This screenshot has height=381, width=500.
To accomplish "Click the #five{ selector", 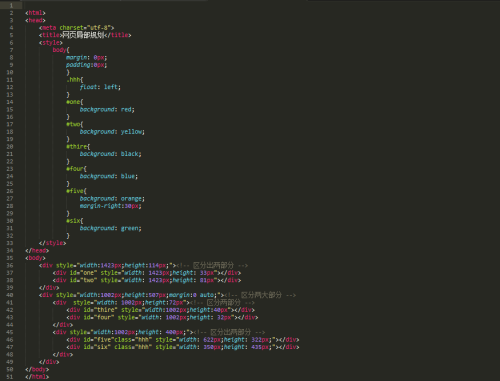I will pos(76,191).
